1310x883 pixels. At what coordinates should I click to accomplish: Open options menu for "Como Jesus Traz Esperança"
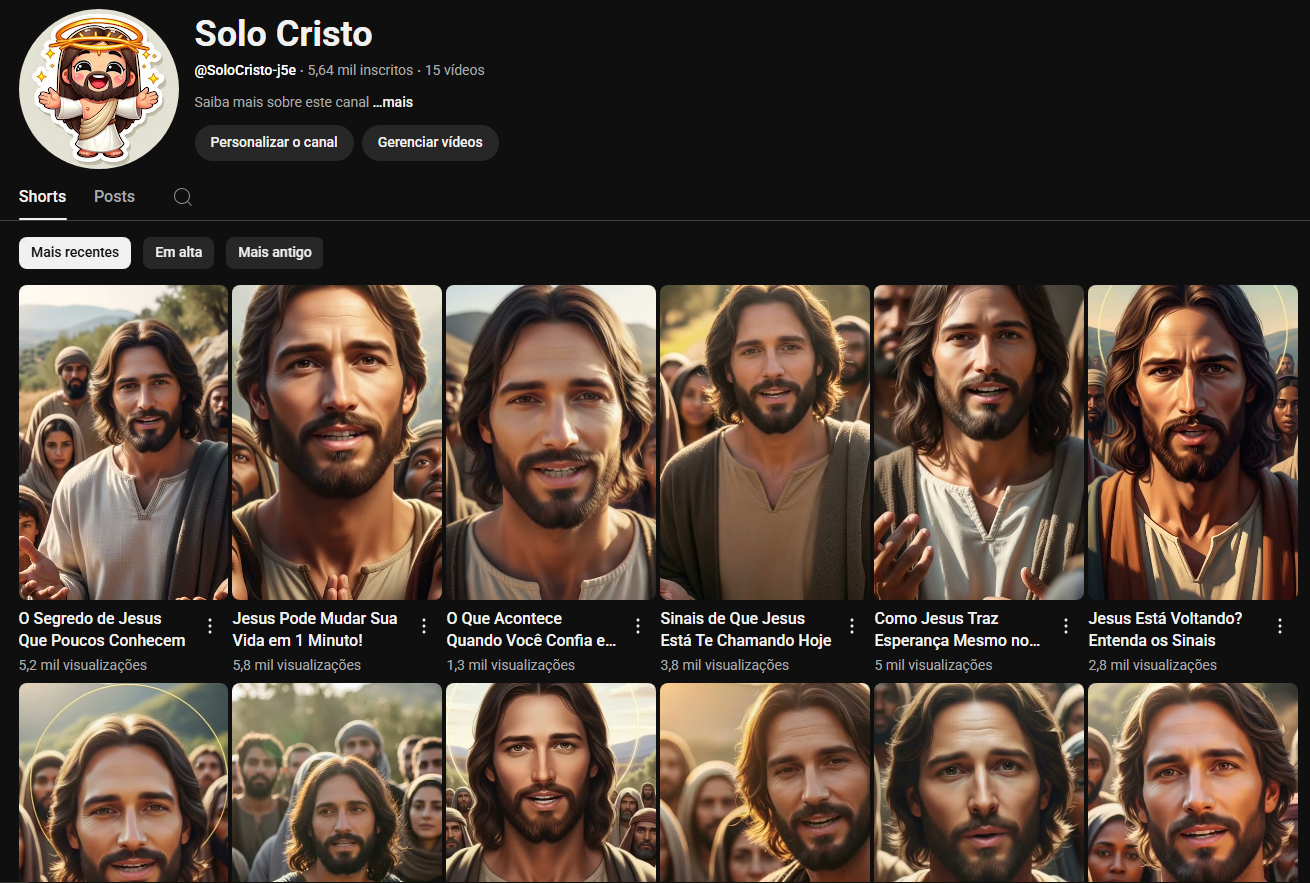point(1066,626)
